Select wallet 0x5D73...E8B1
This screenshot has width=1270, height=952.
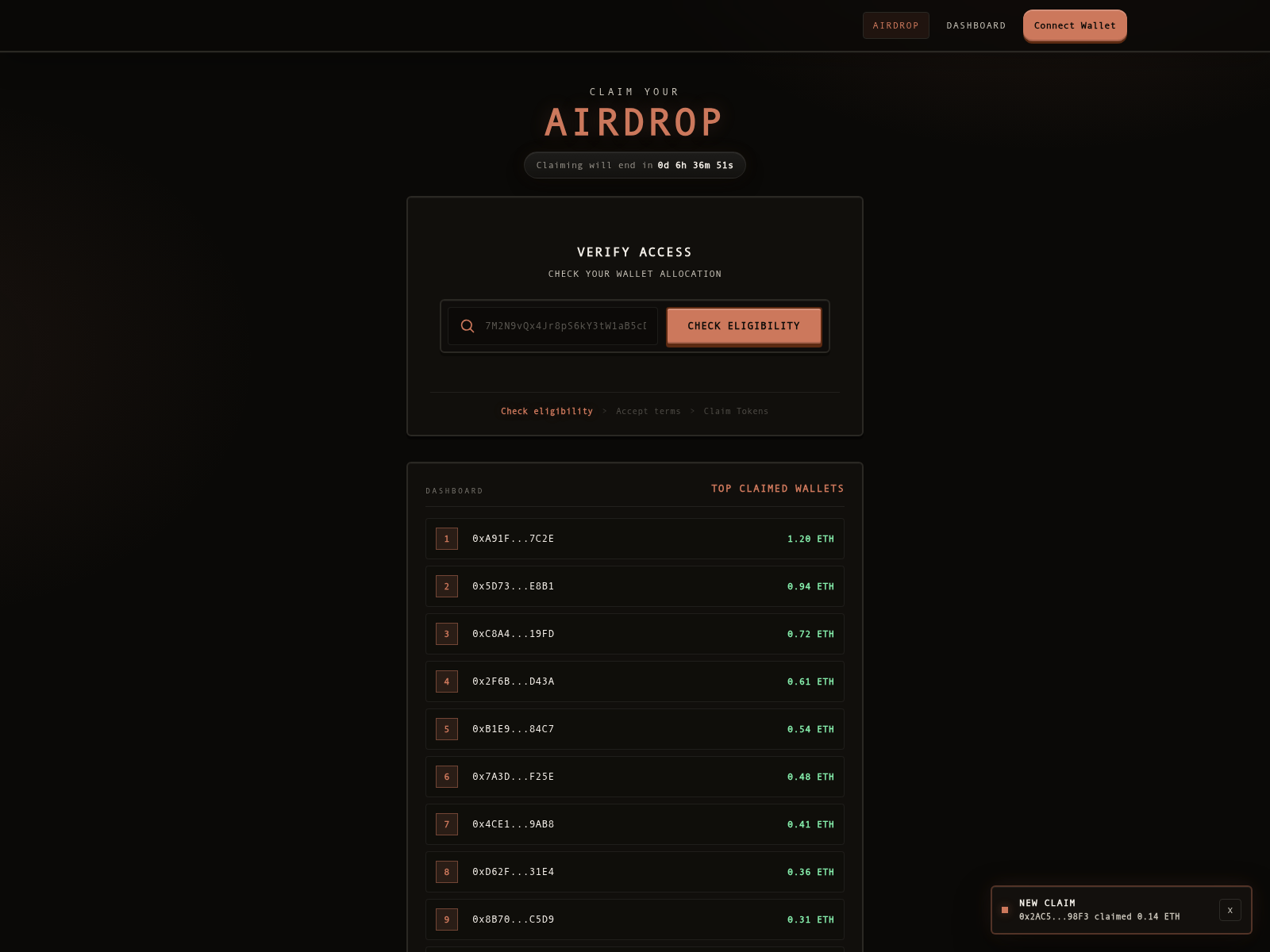coord(514,586)
